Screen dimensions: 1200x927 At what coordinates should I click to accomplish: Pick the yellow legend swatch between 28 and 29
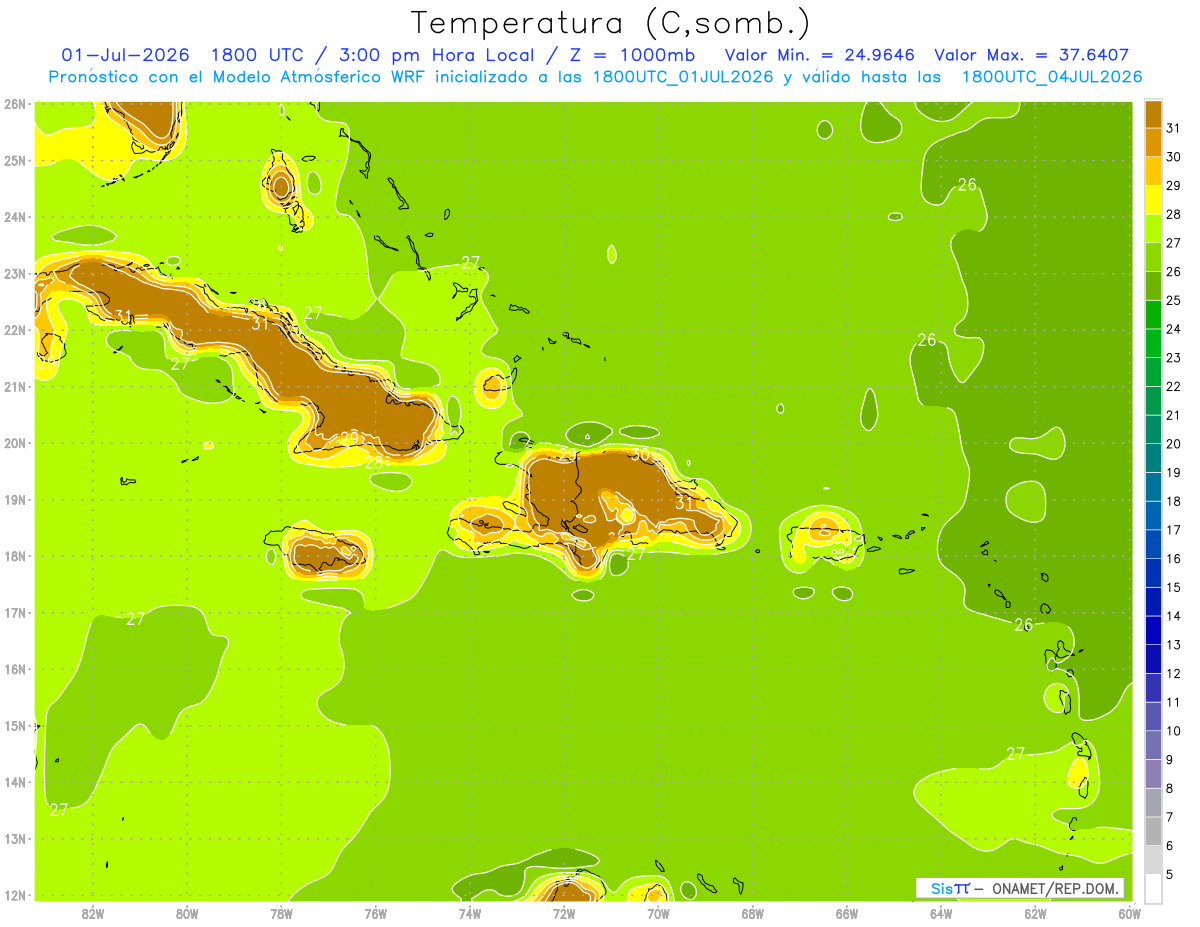1153,200
